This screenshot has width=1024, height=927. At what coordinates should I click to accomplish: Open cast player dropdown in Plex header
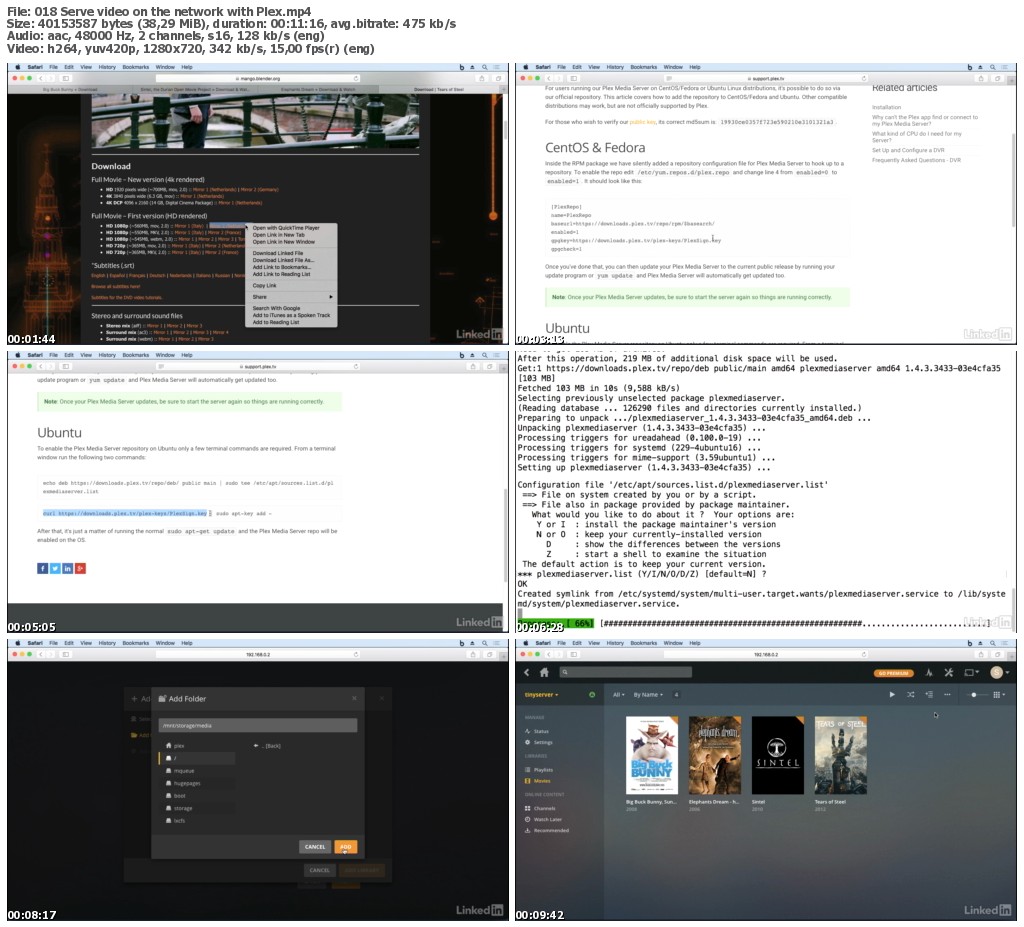[x=972, y=673]
